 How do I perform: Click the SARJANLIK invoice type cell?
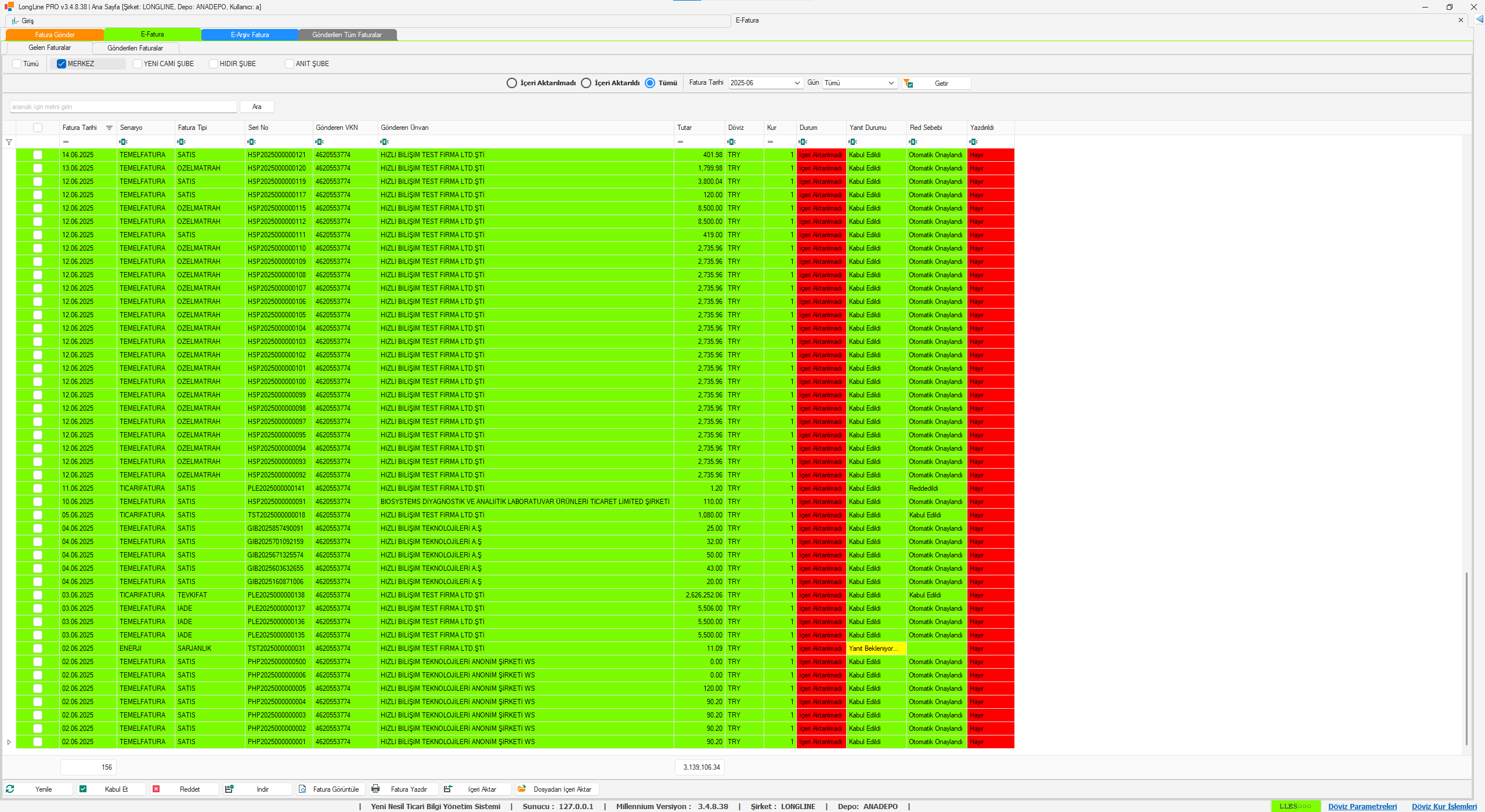tap(209, 648)
